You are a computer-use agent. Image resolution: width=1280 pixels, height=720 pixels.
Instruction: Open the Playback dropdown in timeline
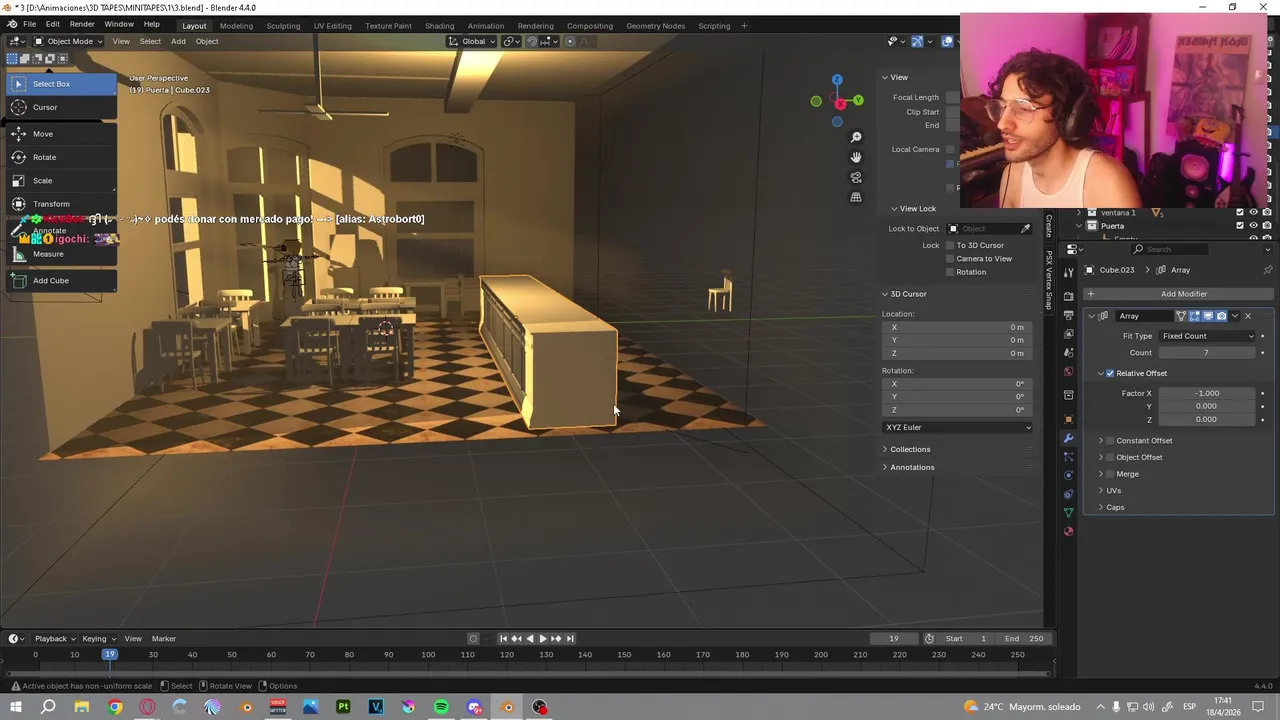tap(54, 639)
